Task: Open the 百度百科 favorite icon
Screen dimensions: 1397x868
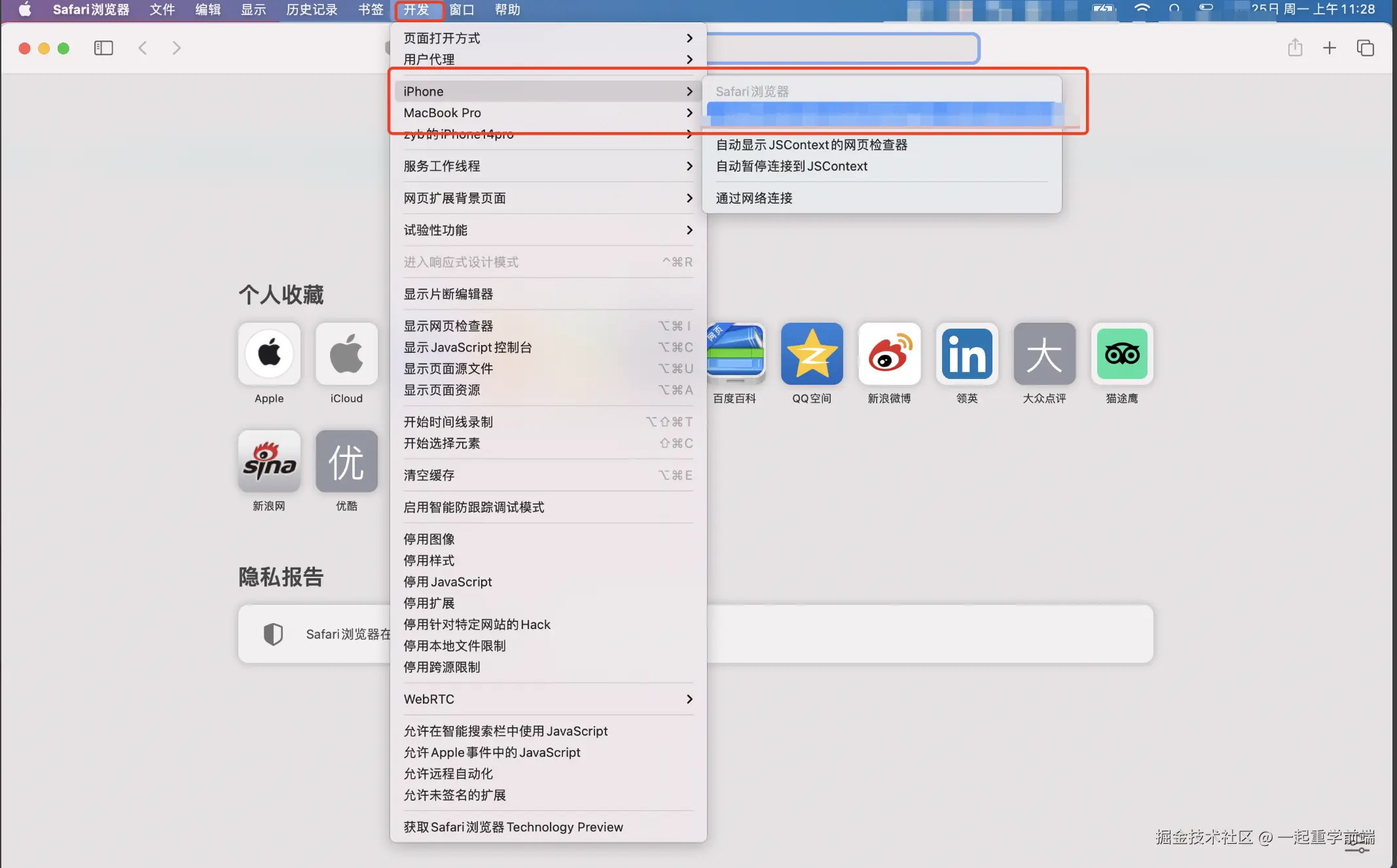Action: click(735, 353)
